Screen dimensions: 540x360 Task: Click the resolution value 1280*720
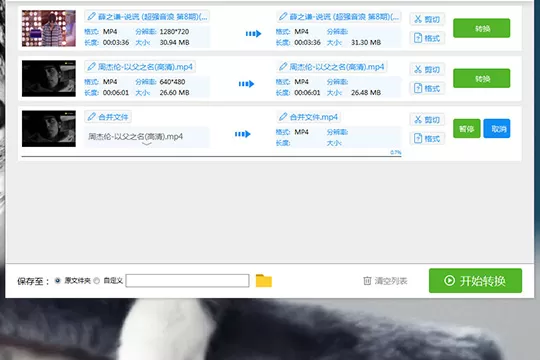click(x=174, y=32)
